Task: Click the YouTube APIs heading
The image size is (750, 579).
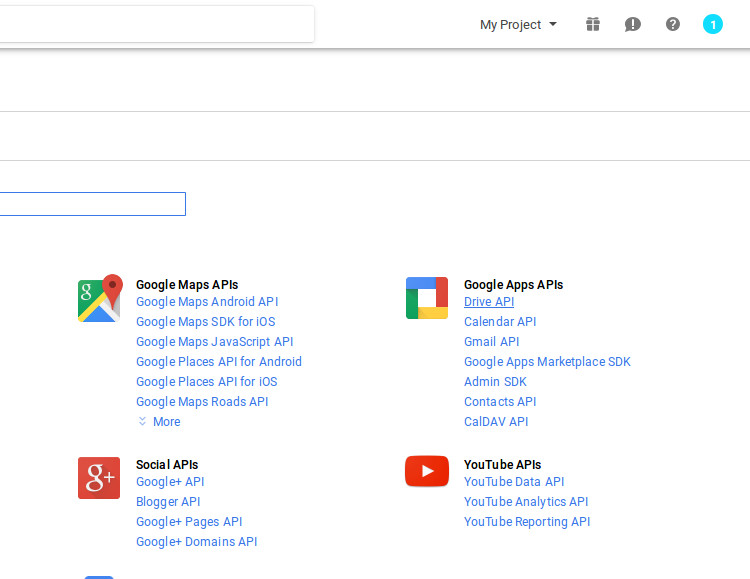Action: (x=502, y=465)
